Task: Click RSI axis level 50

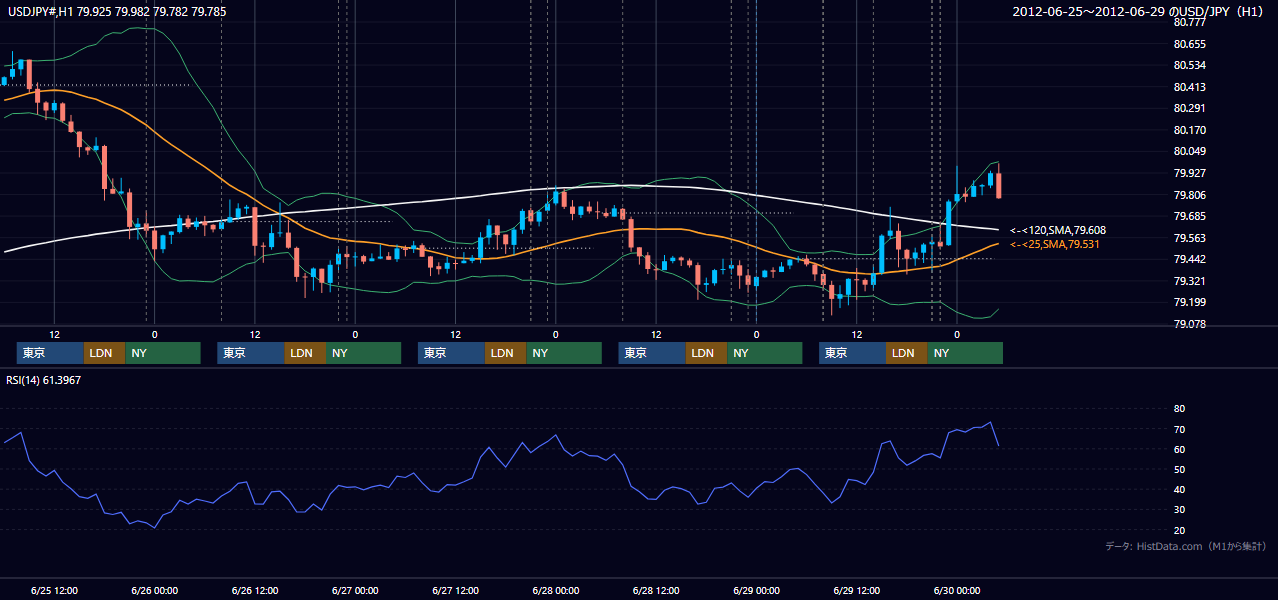Action: (x=1179, y=469)
